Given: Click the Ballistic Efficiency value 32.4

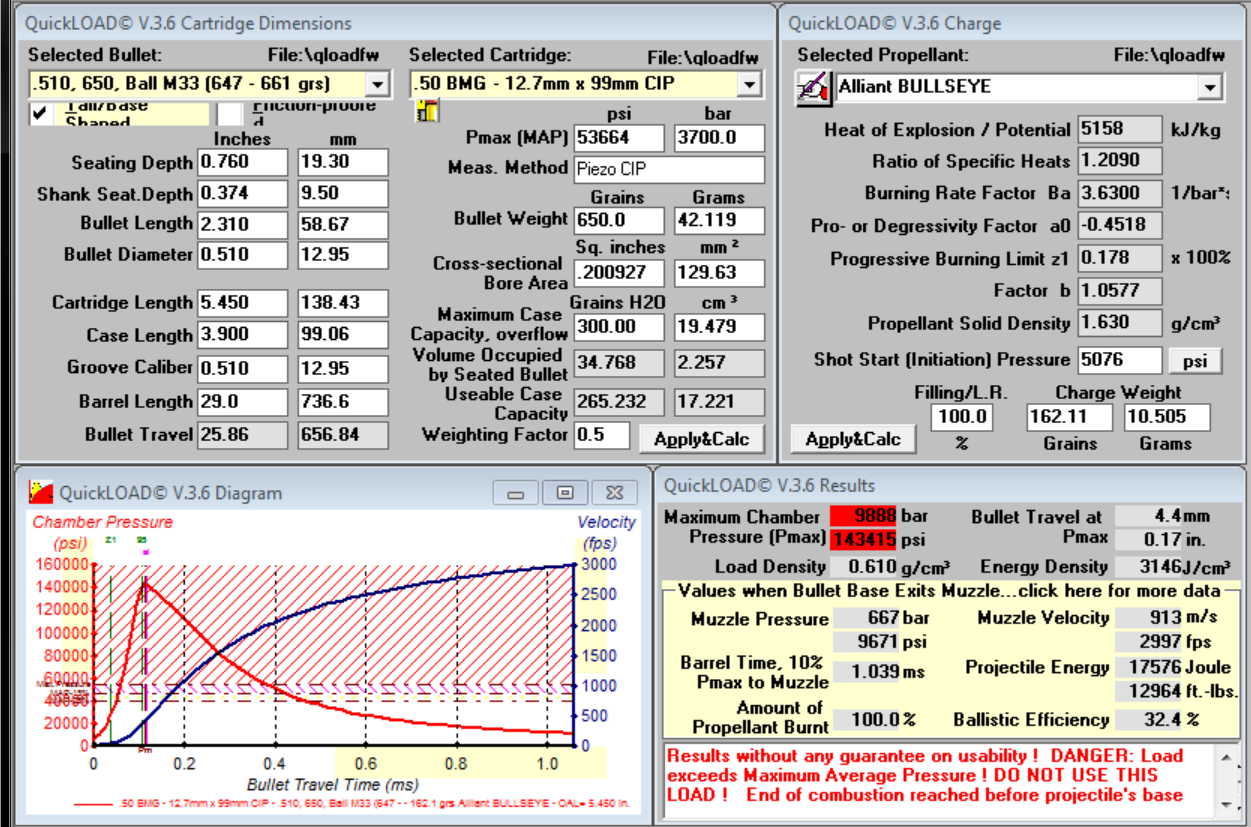Looking at the screenshot, I should [x=1148, y=720].
